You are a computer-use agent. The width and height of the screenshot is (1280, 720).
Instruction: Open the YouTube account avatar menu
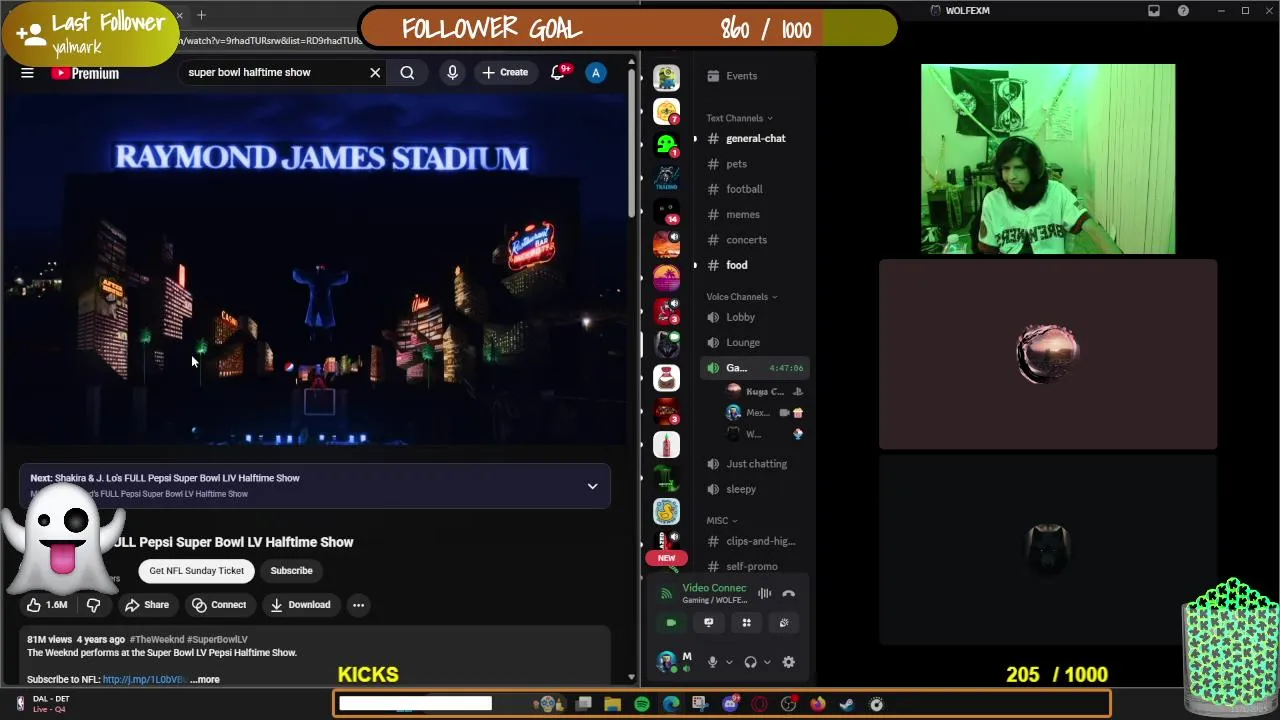(595, 72)
